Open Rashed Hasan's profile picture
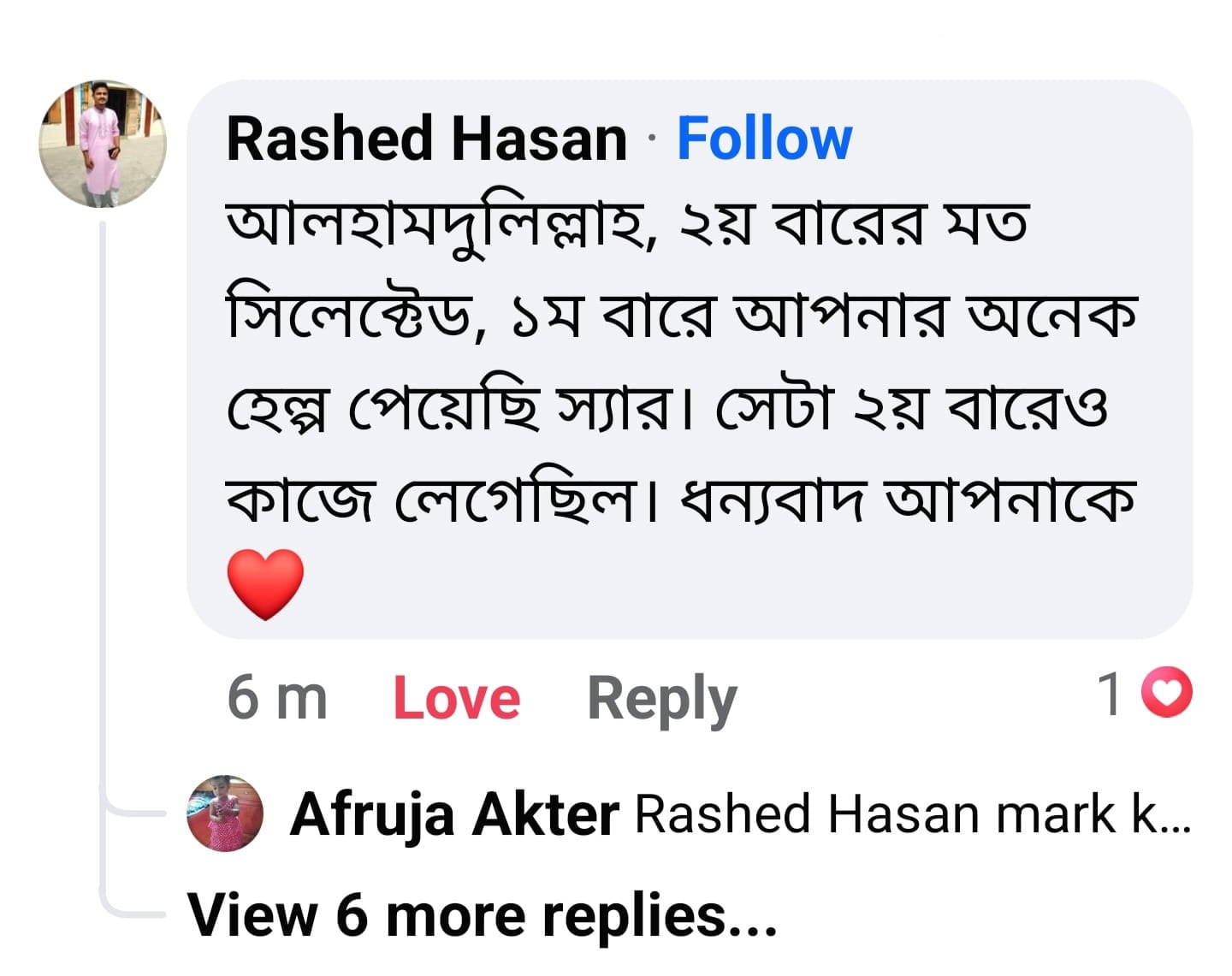 coord(103,145)
